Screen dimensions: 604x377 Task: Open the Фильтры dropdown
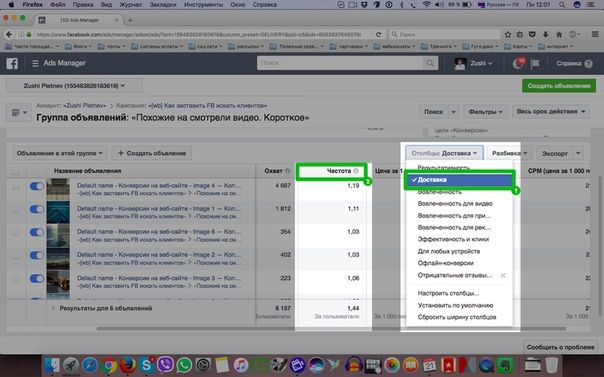[485, 112]
